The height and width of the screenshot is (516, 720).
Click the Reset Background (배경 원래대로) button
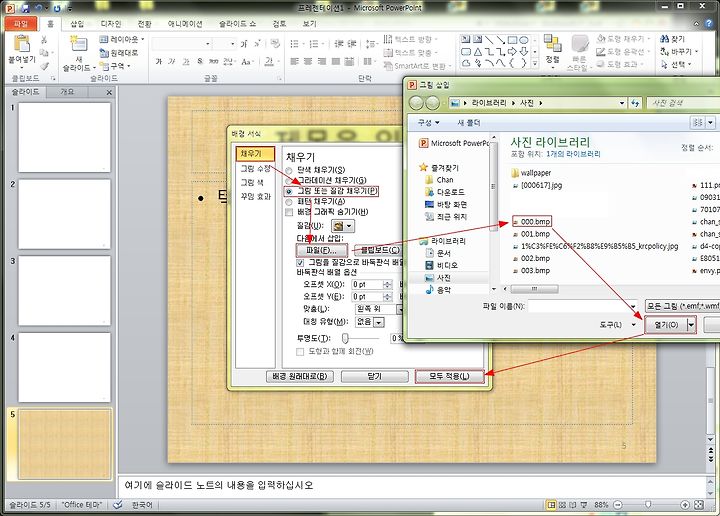(300, 376)
